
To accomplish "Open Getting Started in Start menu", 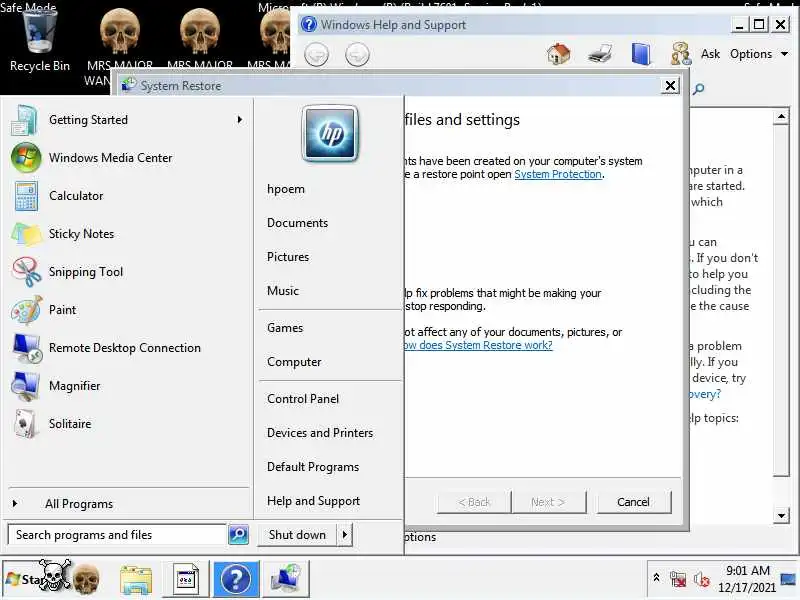I will click(128, 120).
